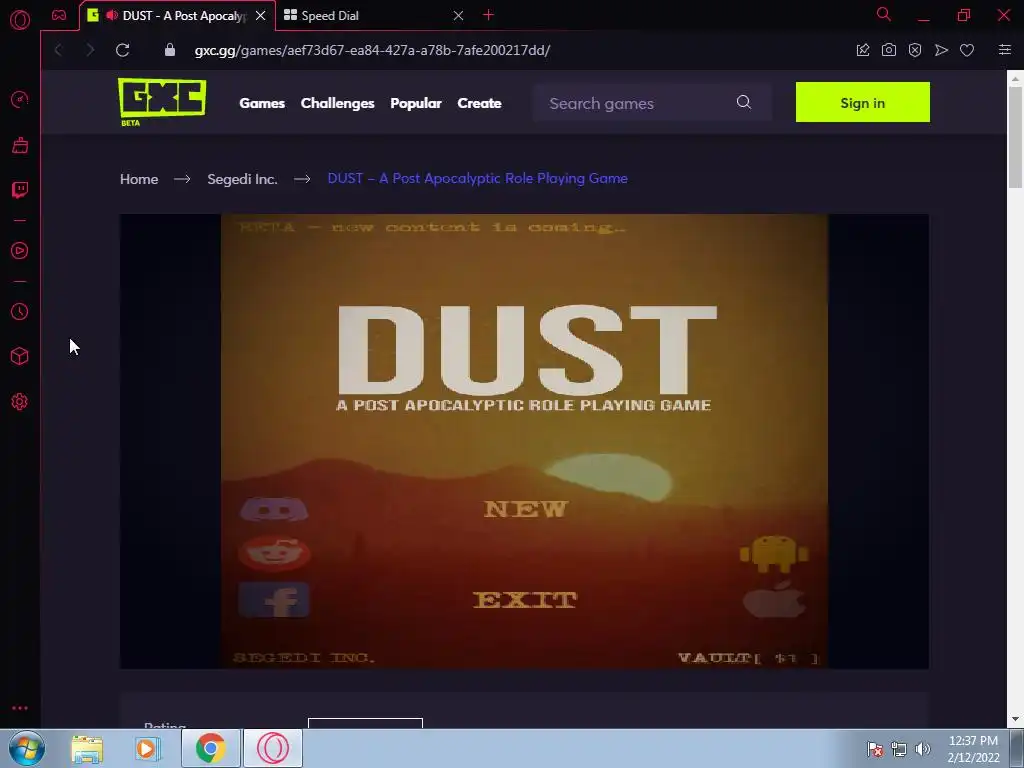This screenshot has width=1024, height=768.
Task: Bookmark page with heart icon
Action: click(967, 50)
